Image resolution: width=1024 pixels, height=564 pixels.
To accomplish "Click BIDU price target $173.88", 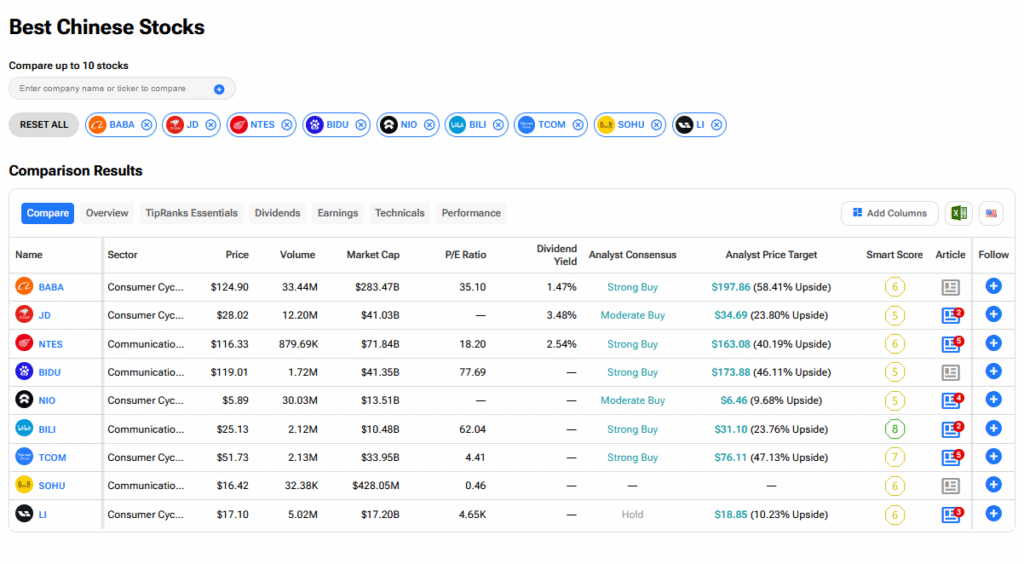I will click(x=730, y=372).
